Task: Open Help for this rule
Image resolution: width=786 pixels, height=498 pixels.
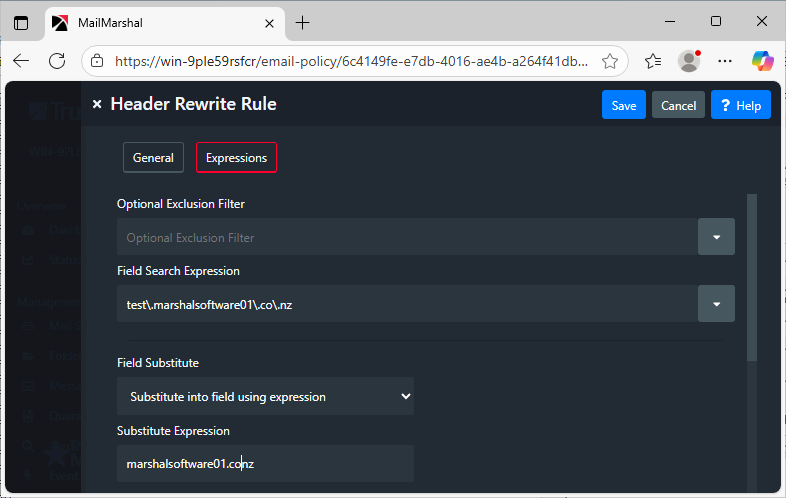Action: [740, 105]
